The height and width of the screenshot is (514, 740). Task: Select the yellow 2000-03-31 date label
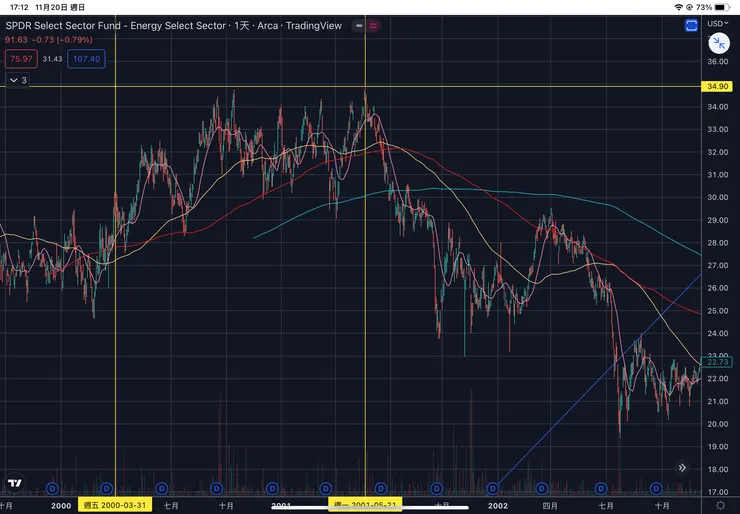coord(115,506)
